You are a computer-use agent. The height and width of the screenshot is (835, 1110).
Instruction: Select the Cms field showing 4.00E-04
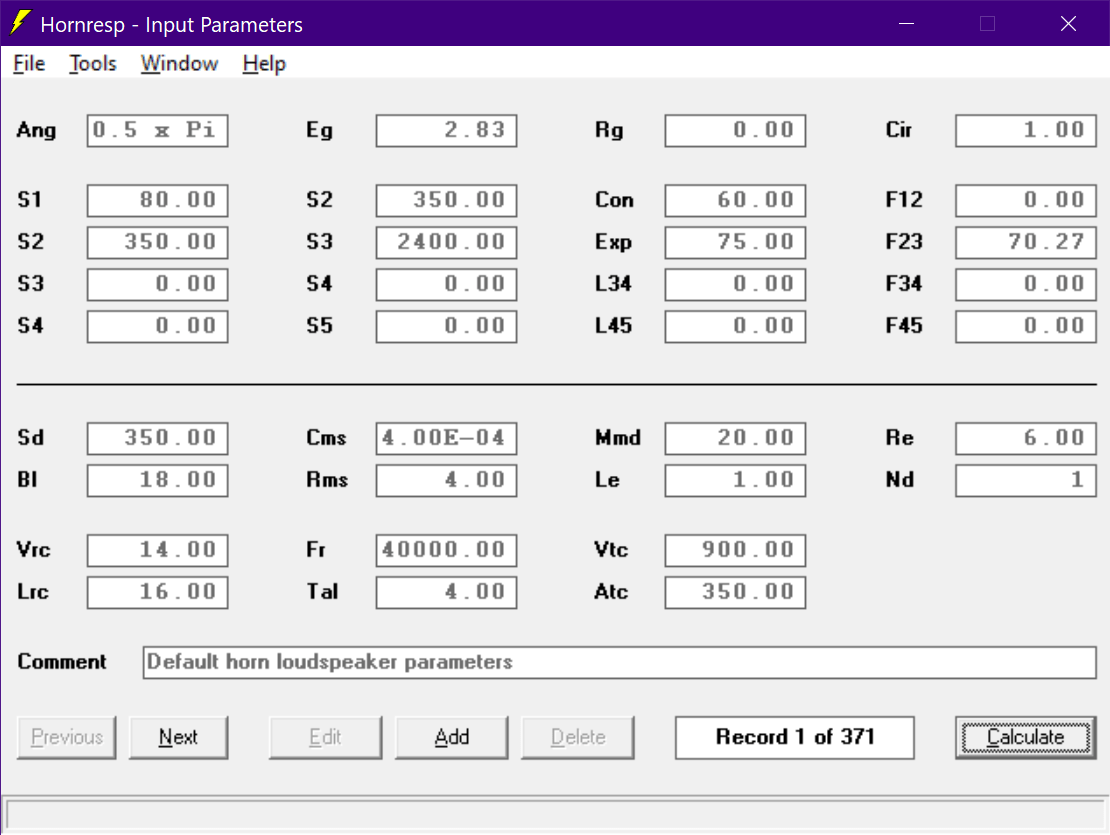(446, 438)
